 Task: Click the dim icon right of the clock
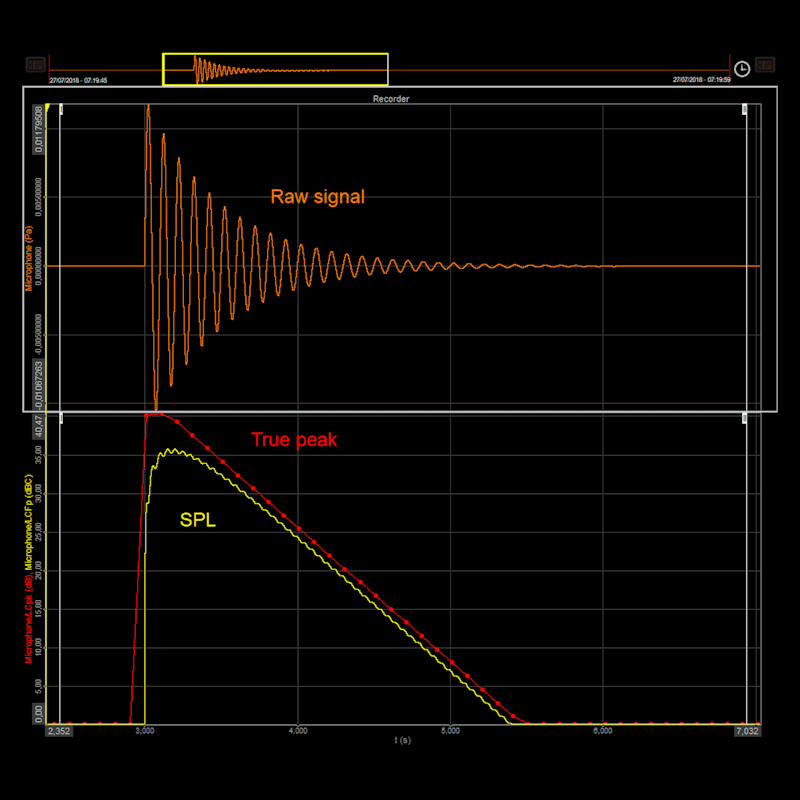[x=765, y=65]
